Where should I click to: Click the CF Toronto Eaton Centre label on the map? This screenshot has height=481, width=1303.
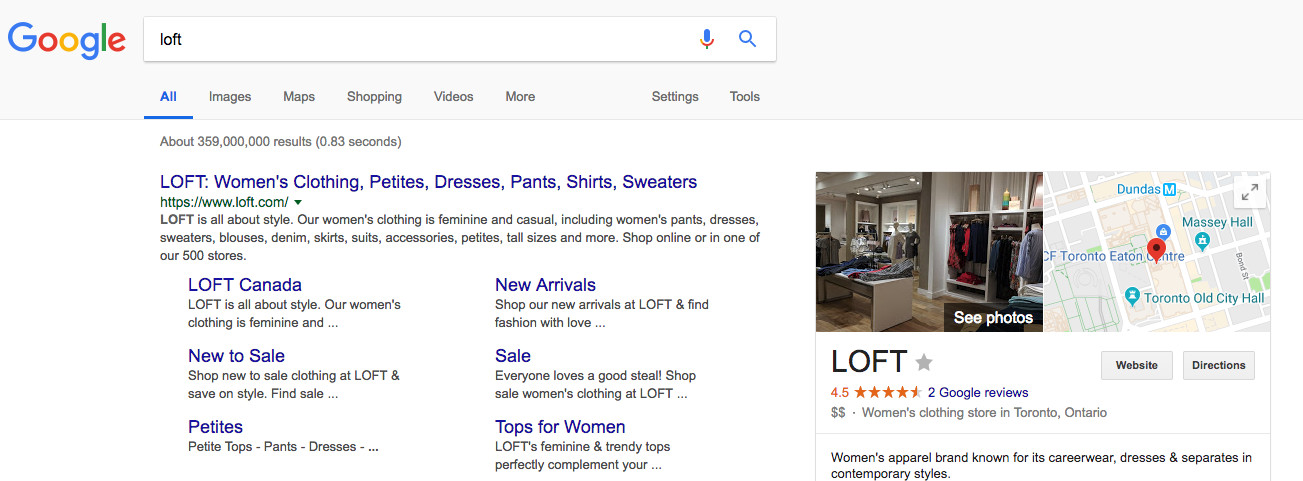1113,256
